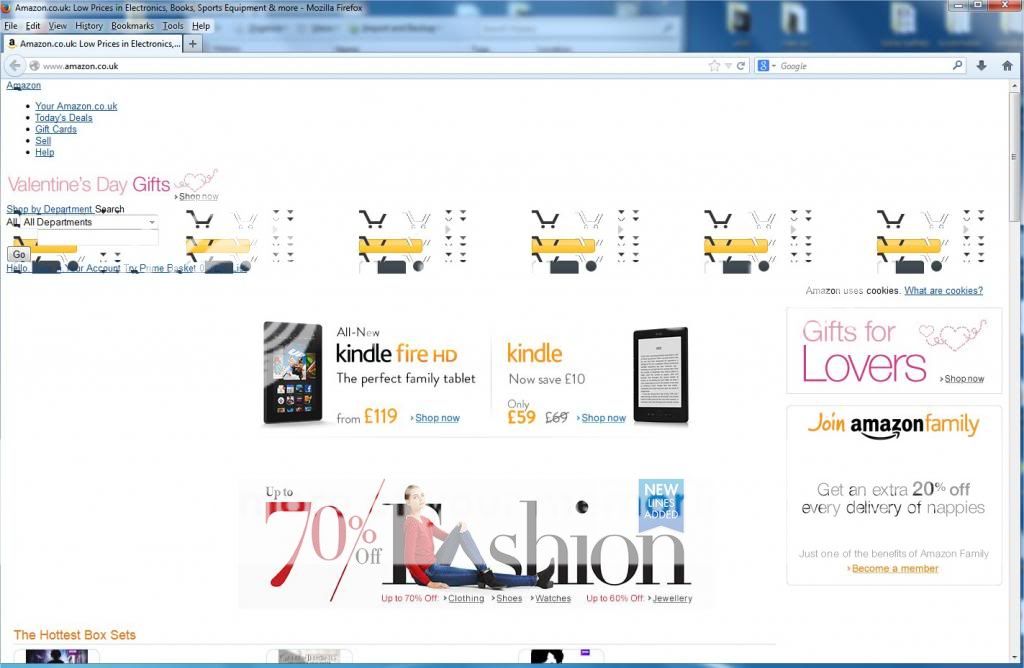Click the page vertical scrollbar thumb
Image resolution: width=1024 pixels, height=668 pixels.
coord(1014,157)
